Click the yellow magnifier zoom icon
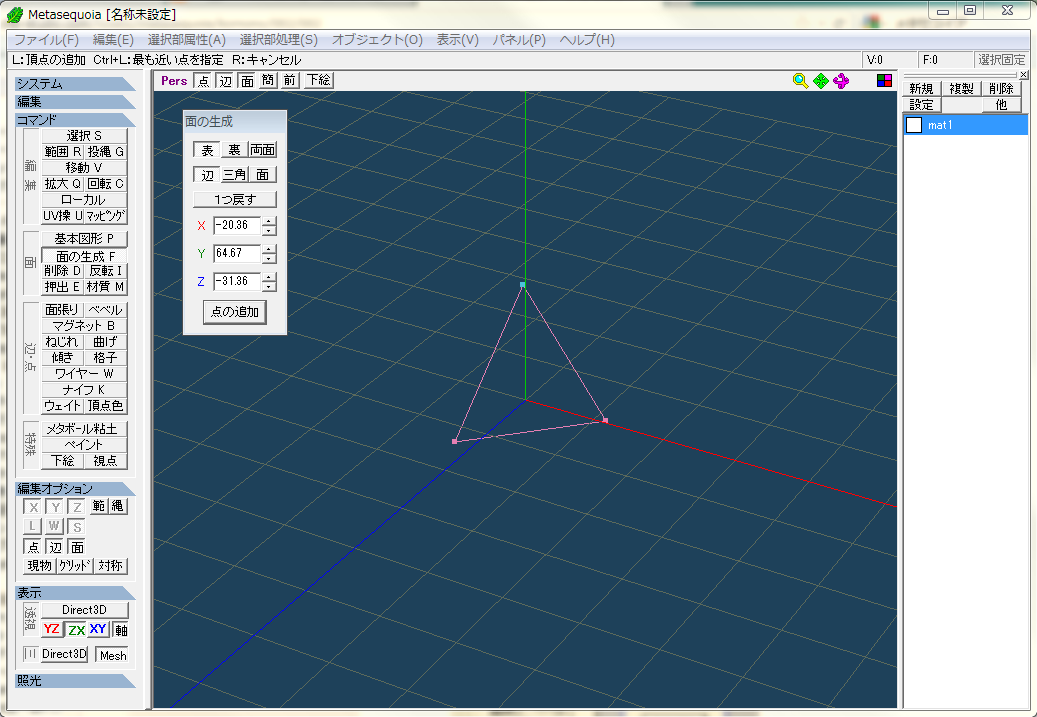 [x=800, y=81]
